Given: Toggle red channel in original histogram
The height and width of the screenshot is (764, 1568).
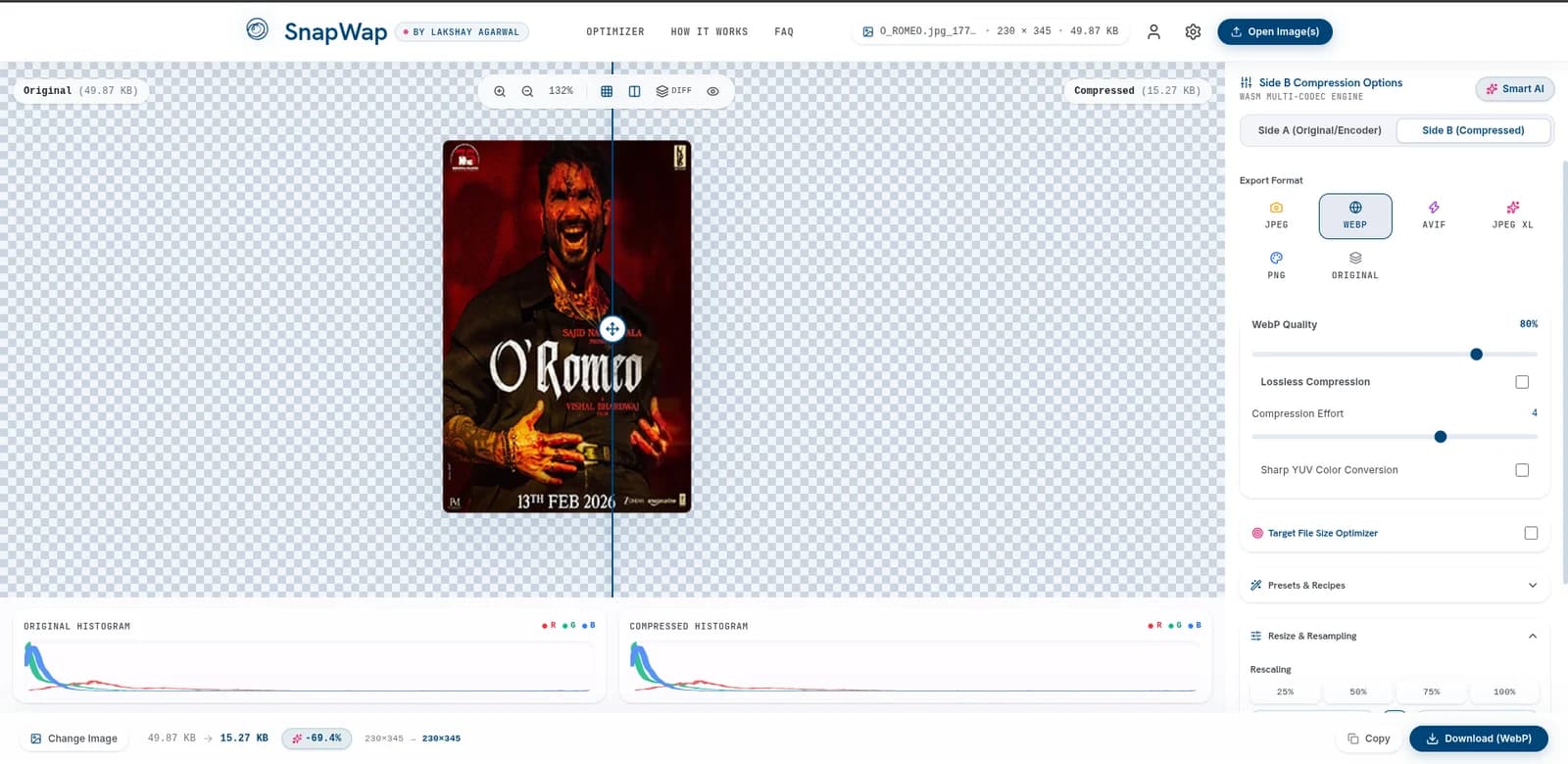Looking at the screenshot, I should click(x=549, y=625).
